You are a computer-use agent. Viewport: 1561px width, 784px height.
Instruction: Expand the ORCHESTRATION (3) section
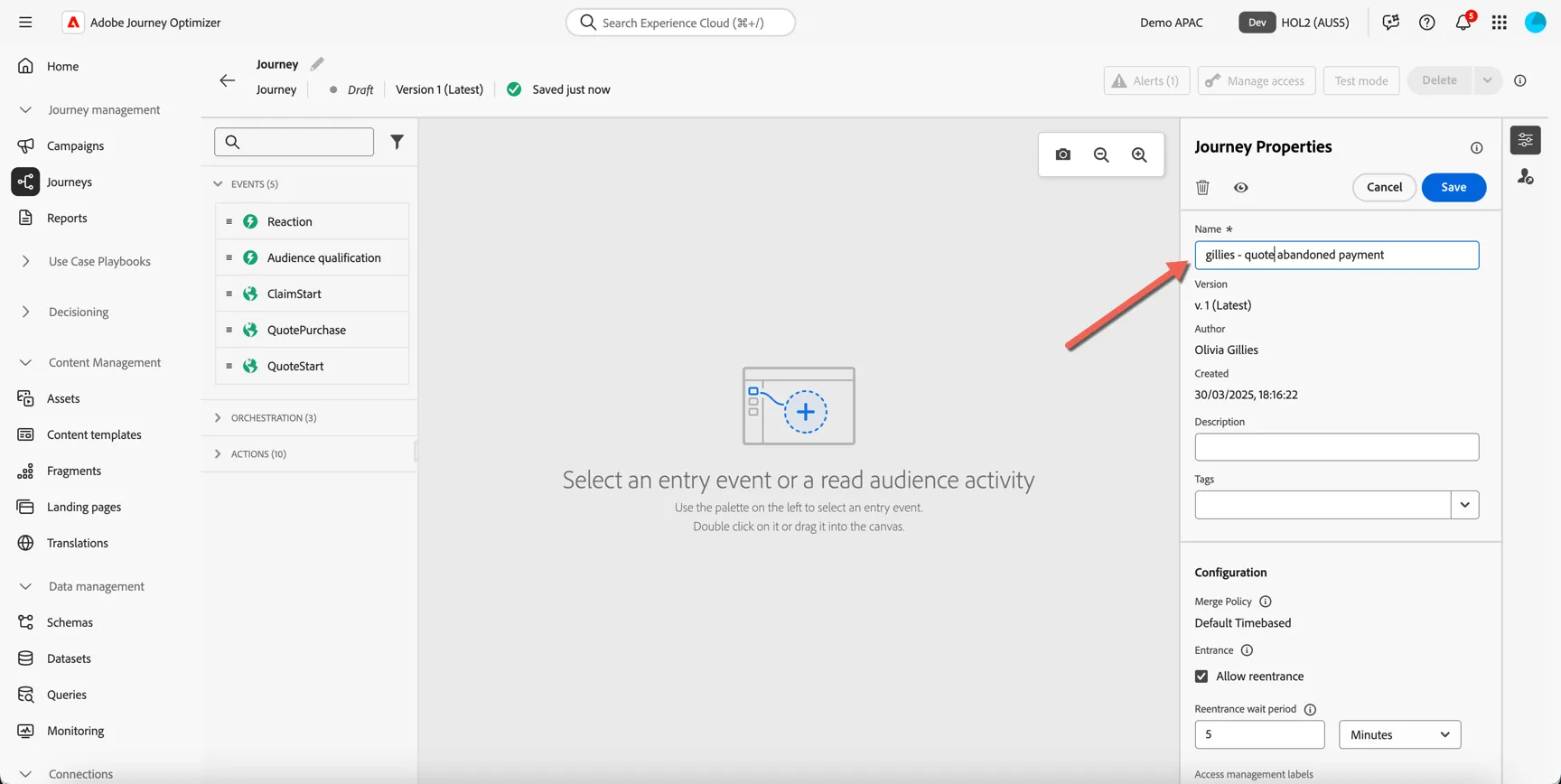218,418
